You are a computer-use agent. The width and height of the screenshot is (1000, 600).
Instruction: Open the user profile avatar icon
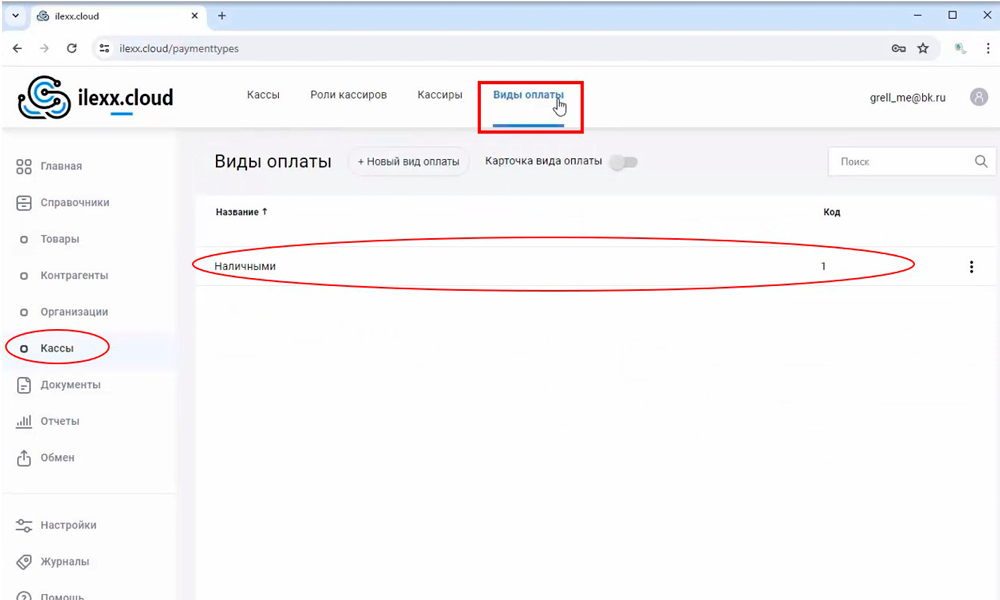tap(978, 97)
